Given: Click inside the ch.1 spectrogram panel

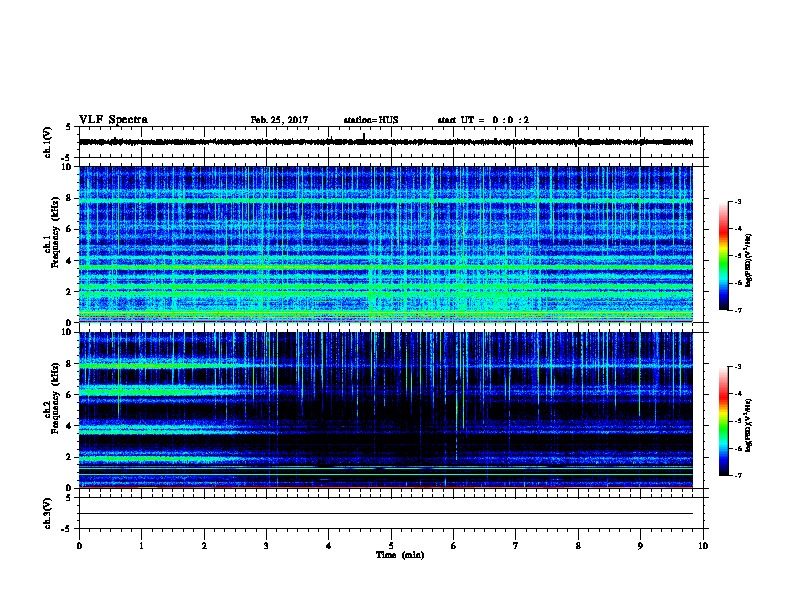Looking at the screenshot, I should (386, 244).
